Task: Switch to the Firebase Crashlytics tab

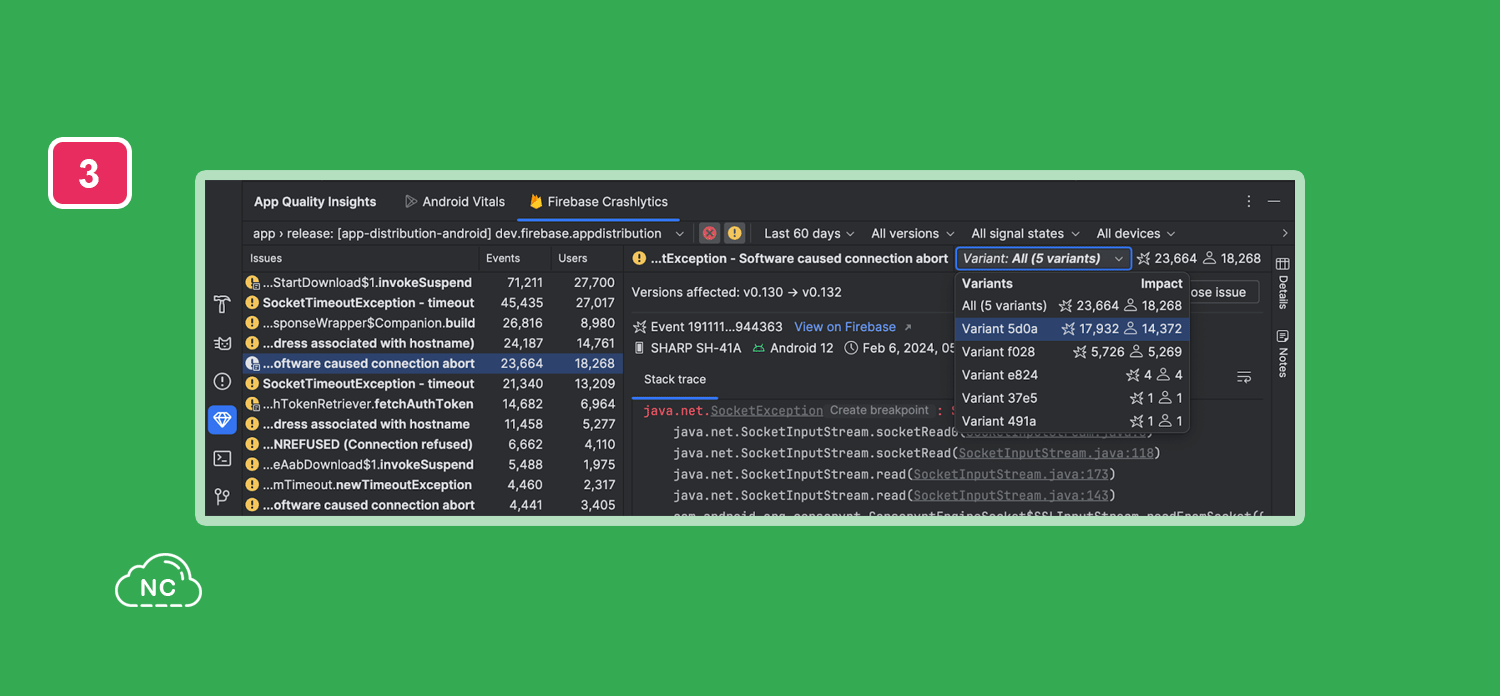Action: [598, 201]
